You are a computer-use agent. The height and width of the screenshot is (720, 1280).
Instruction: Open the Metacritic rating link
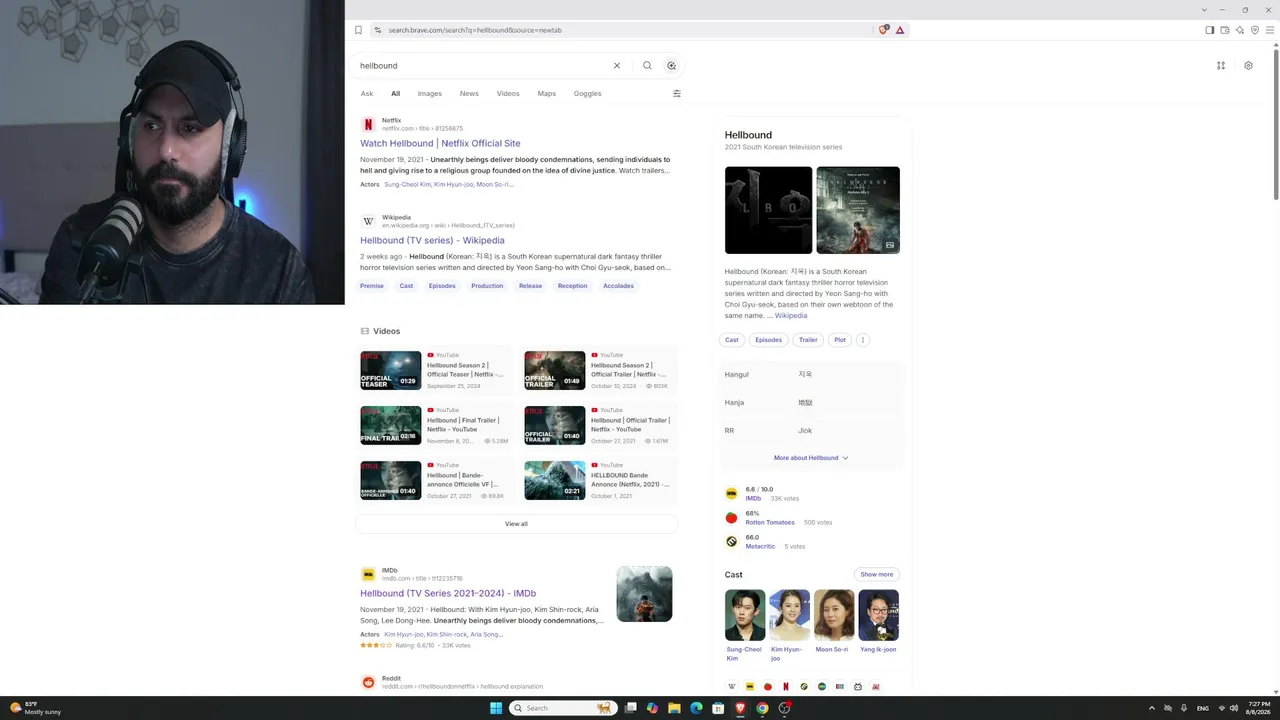[760, 547]
